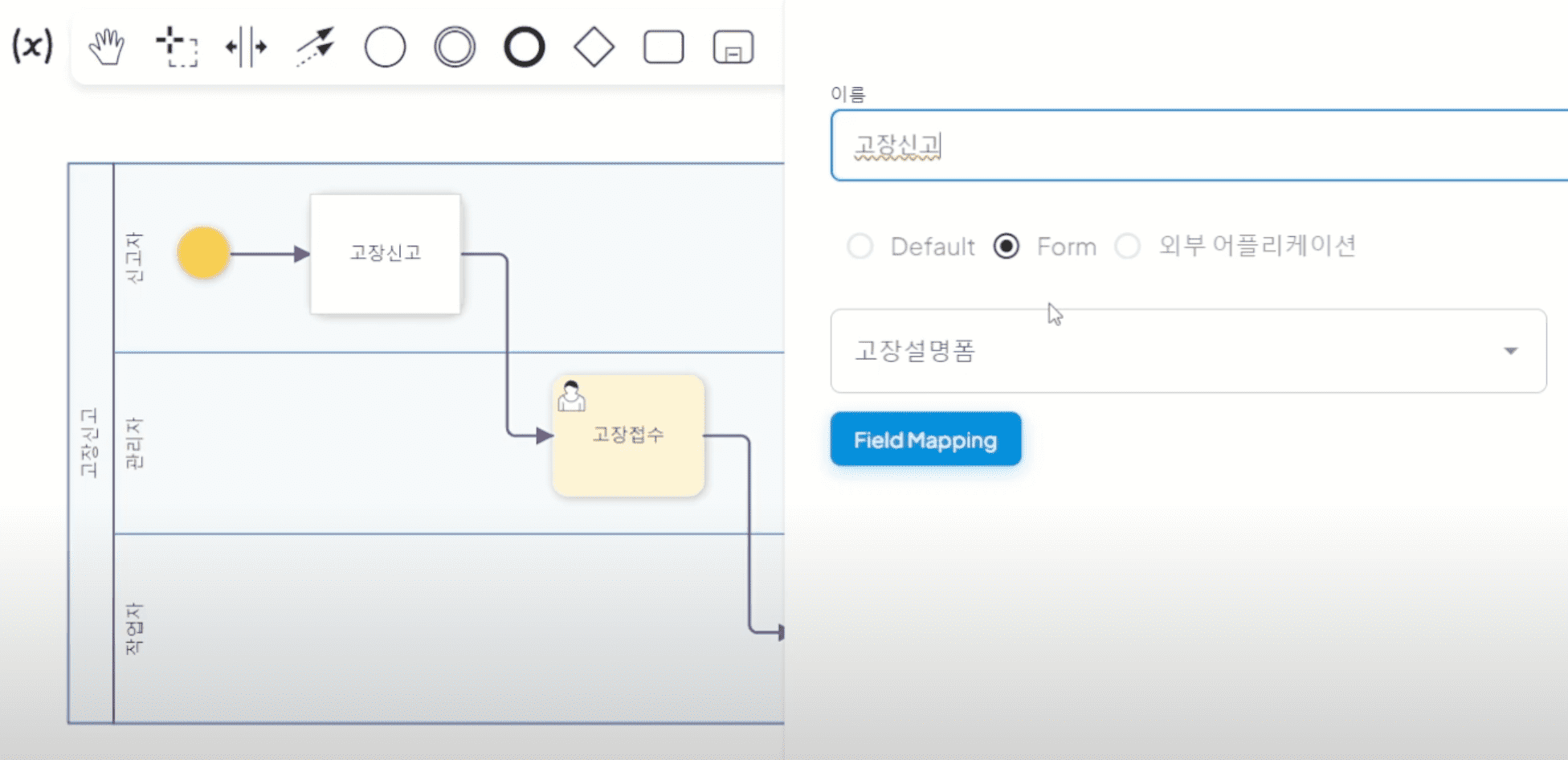This screenshot has height=760, width=1568.
Task: Create a gateway diamond
Action: click(594, 47)
